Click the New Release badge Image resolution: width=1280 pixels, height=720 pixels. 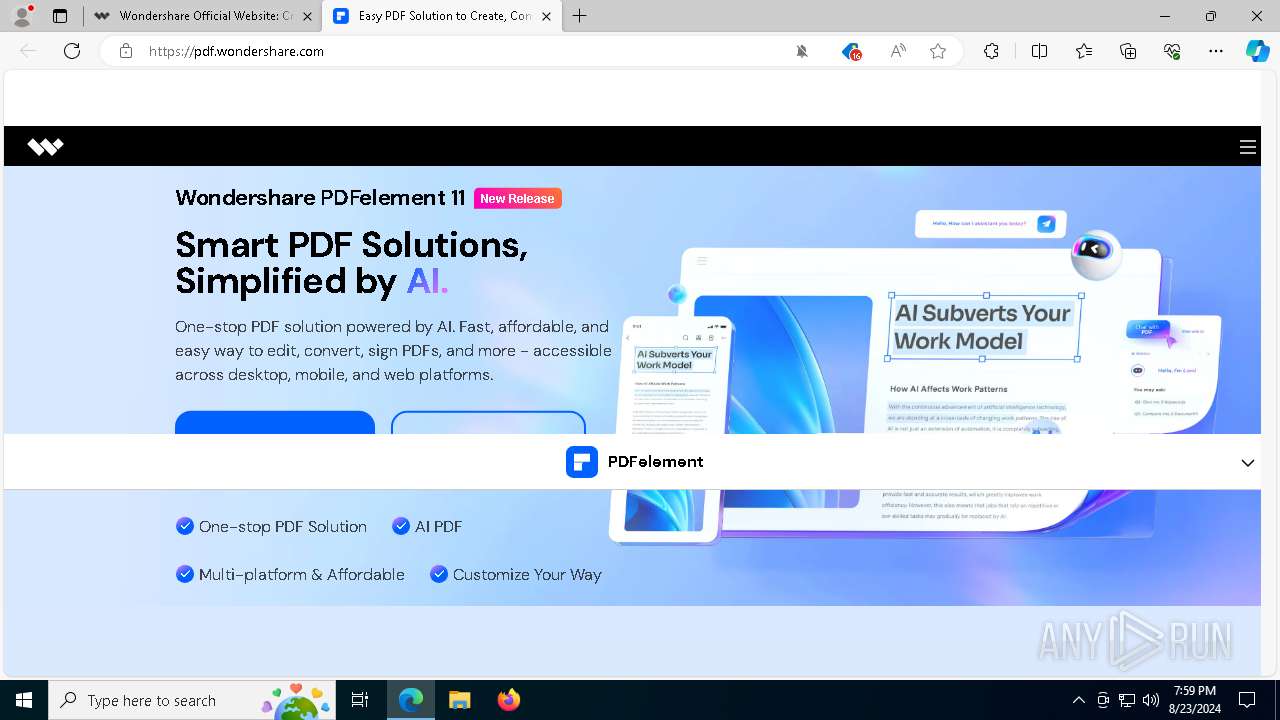518,198
